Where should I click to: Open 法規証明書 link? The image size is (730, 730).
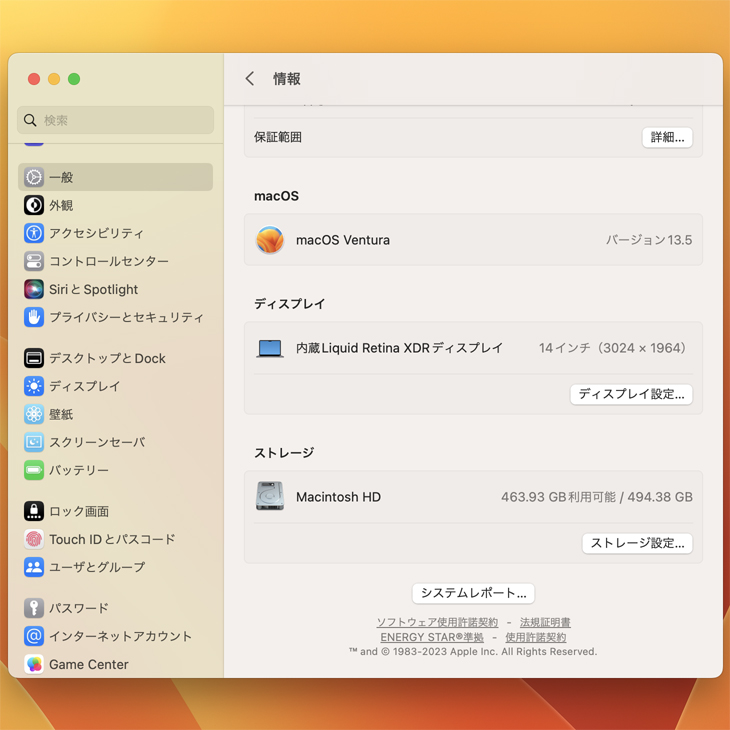point(545,622)
